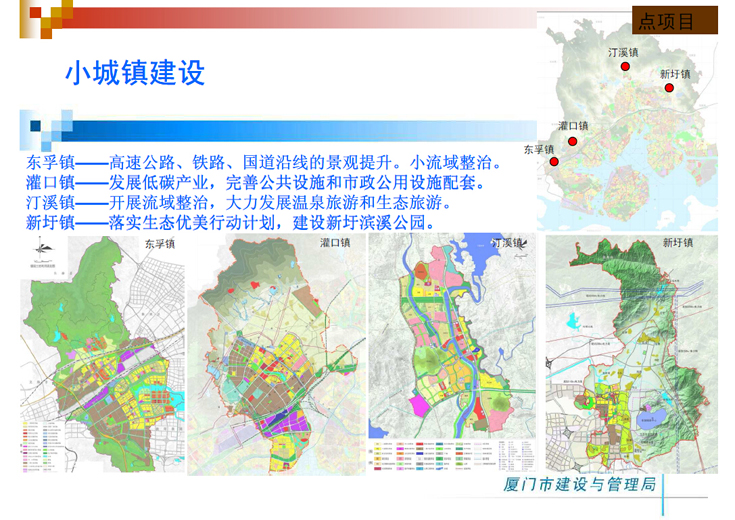Click the text line beginning 新圩镇——落实生态优美

point(230,222)
